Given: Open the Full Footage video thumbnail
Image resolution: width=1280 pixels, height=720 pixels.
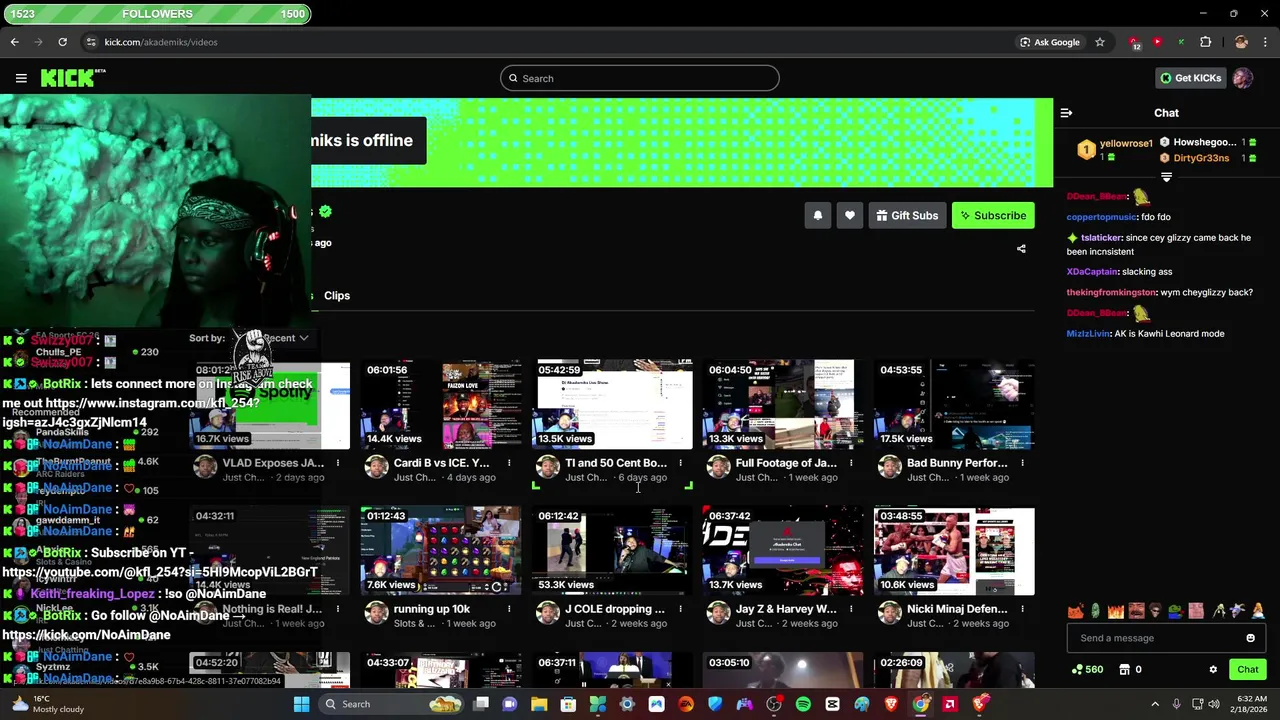Looking at the screenshot, I should point(783,404).
